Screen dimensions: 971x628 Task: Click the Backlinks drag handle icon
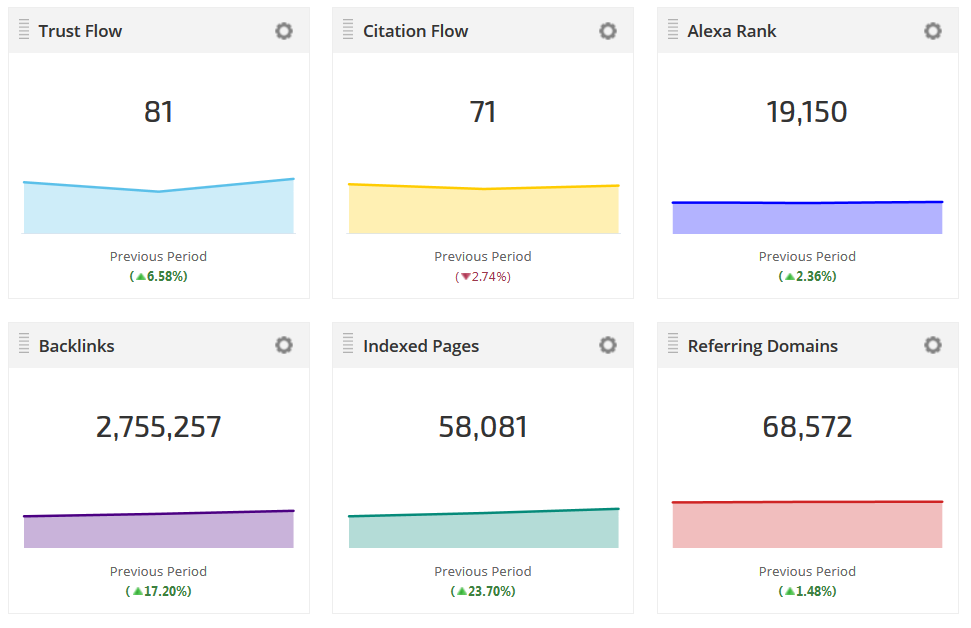coord(24,344)
